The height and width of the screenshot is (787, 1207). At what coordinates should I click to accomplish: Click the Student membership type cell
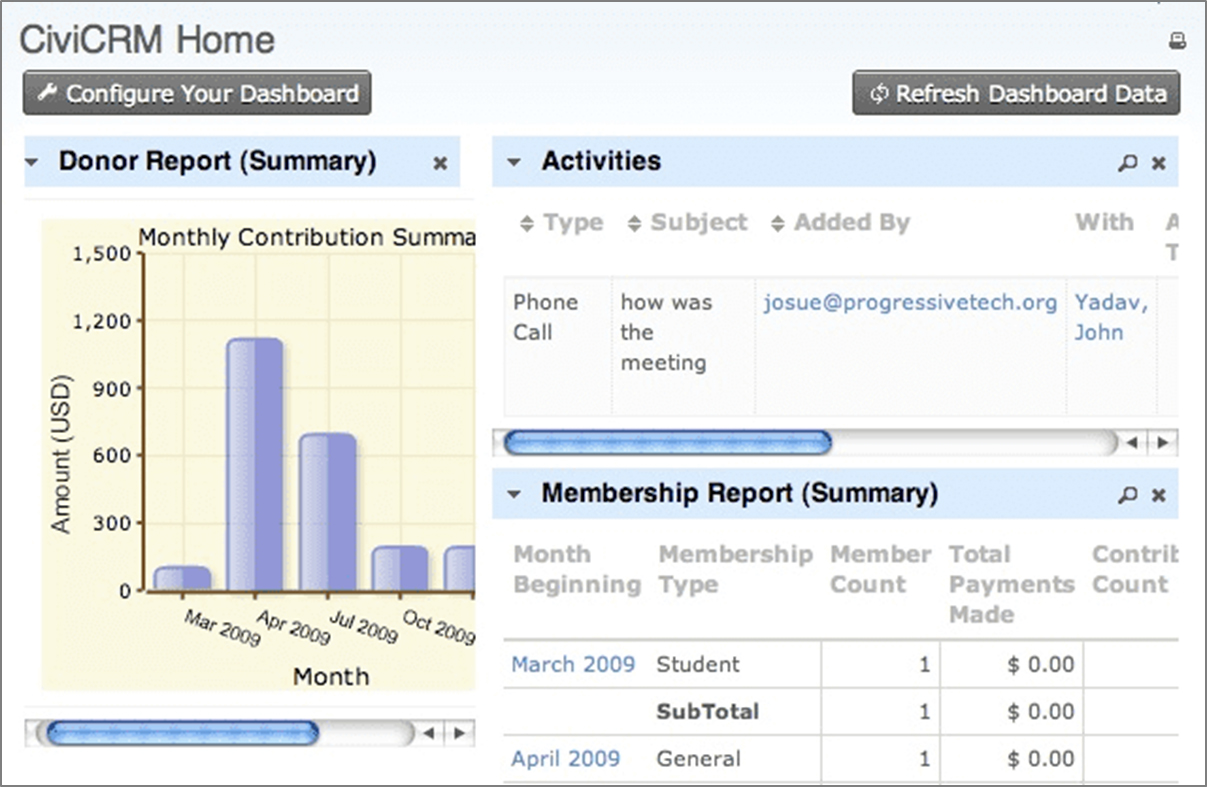(698, 665)
